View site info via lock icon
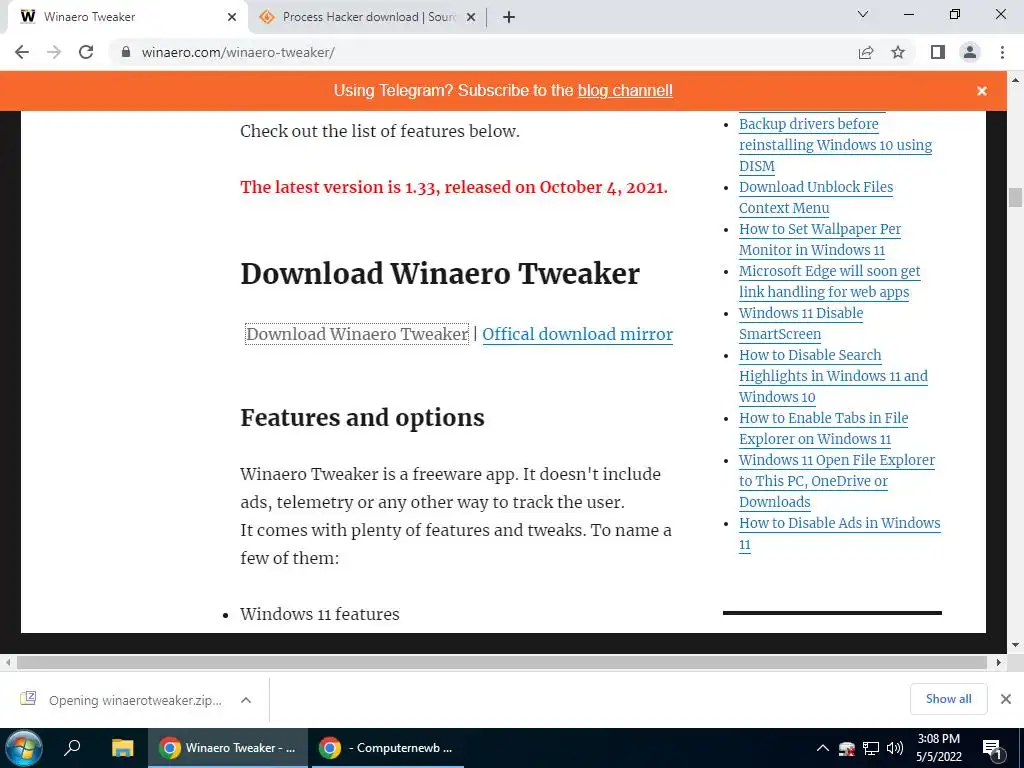Image resolution: width=1024 pixels, height=768 pixels. 126,52
